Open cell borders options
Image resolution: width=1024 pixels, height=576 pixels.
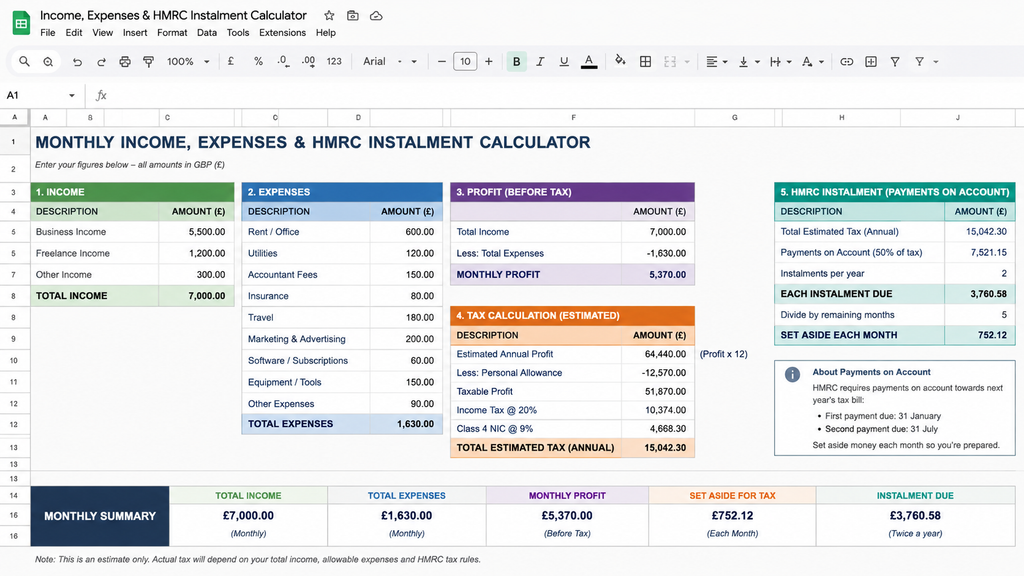click(x=645, y=61)
